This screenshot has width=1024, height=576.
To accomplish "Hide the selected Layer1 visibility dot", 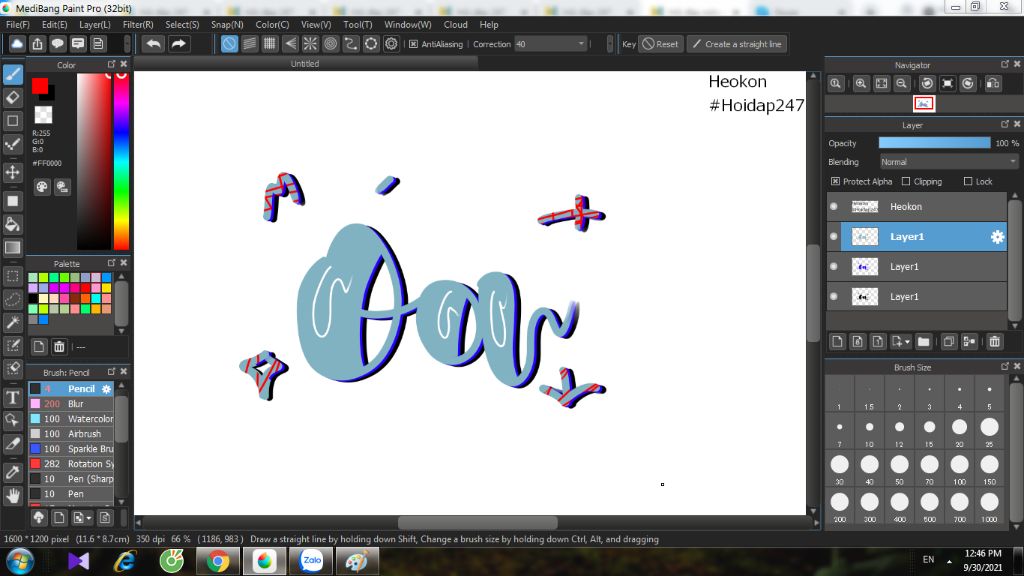I will [834, 236].
